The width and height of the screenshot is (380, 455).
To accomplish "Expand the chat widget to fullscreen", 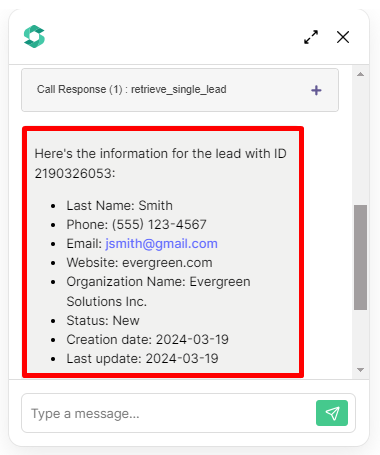I will pos(311,37).
